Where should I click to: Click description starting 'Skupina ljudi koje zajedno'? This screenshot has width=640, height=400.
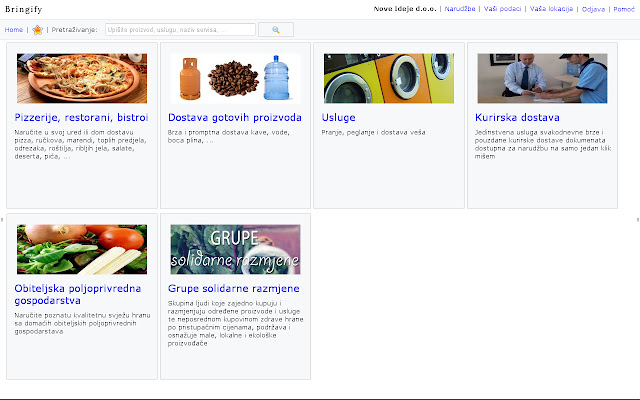pyautogui.click(x=236, y=323)
